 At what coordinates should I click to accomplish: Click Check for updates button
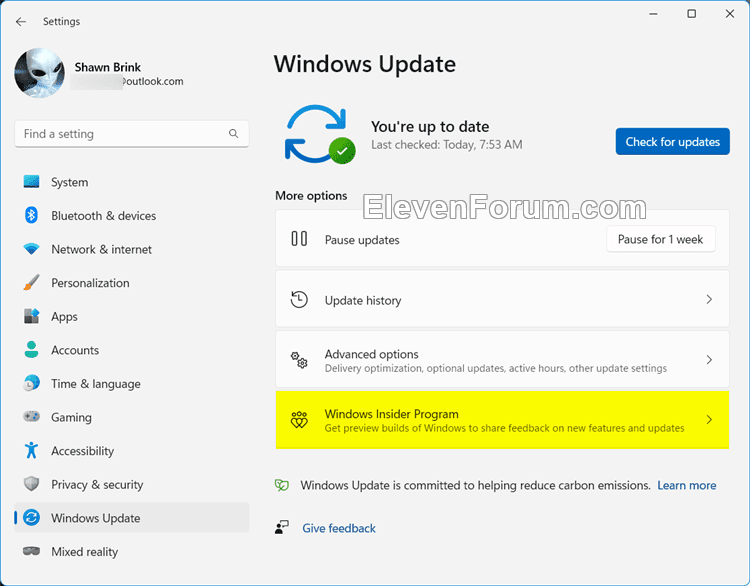[673, 142]
